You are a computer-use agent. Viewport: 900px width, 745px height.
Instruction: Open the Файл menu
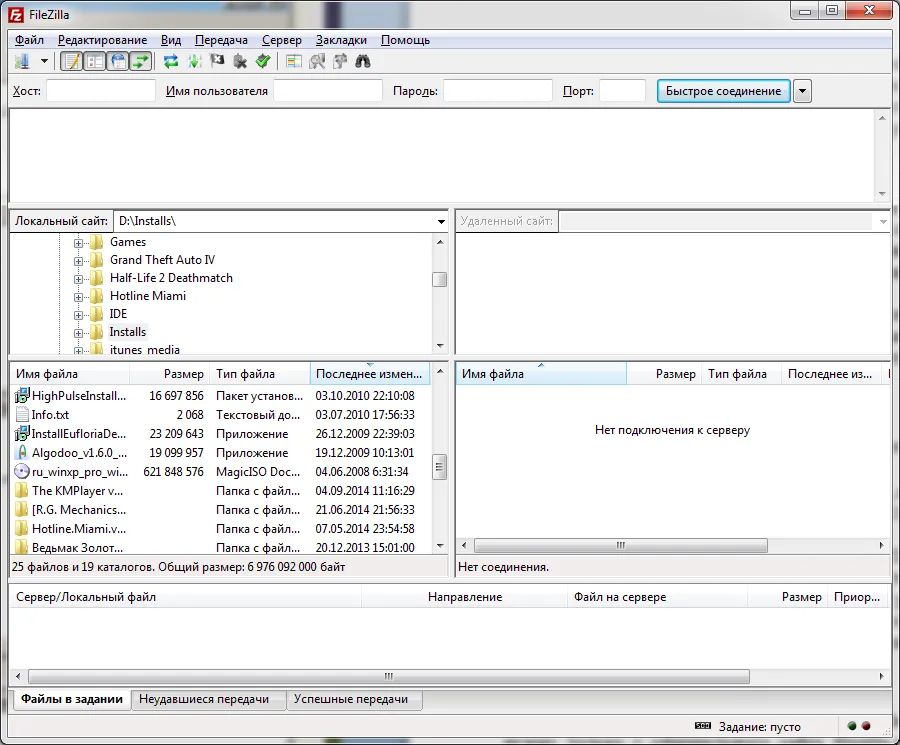click(29, 40)
